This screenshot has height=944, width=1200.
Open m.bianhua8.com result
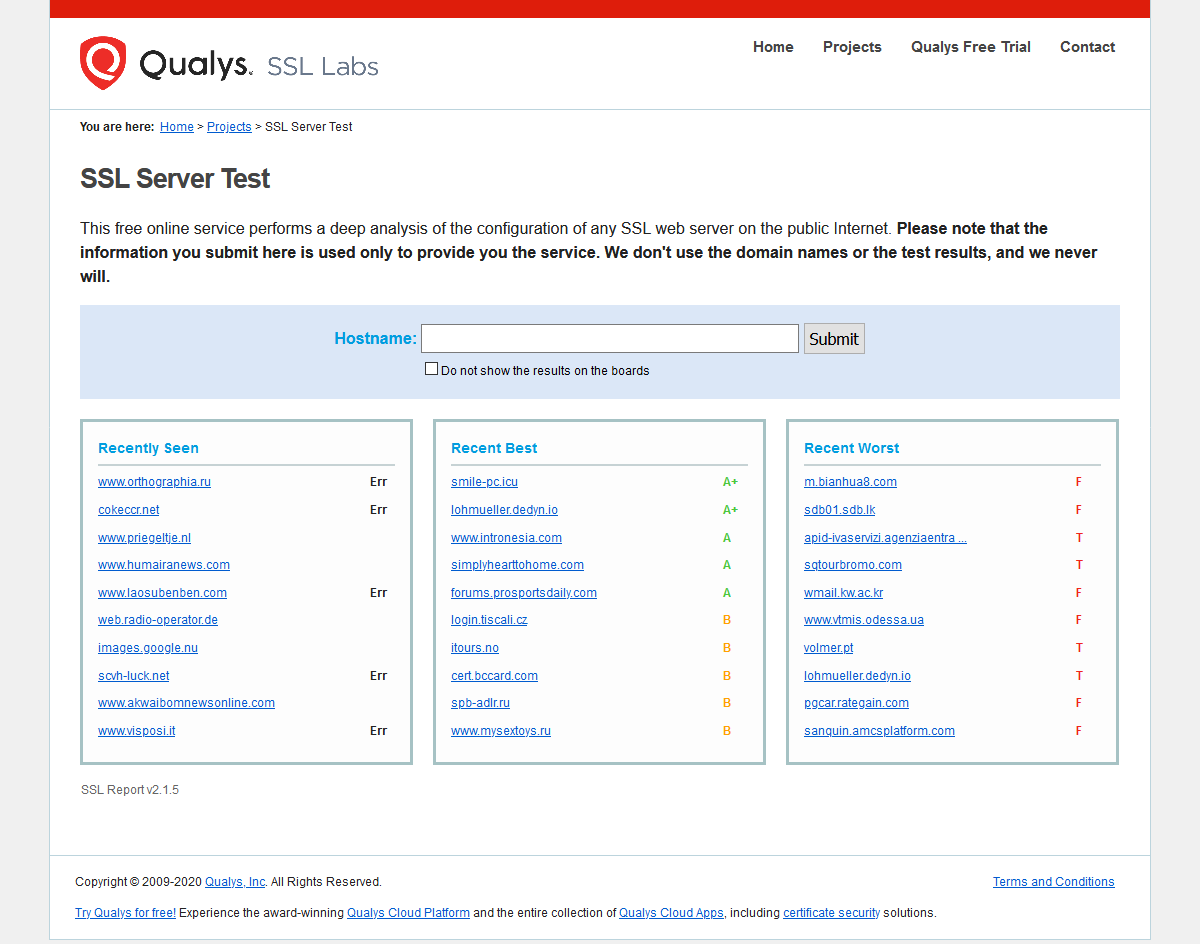(850, 482)
